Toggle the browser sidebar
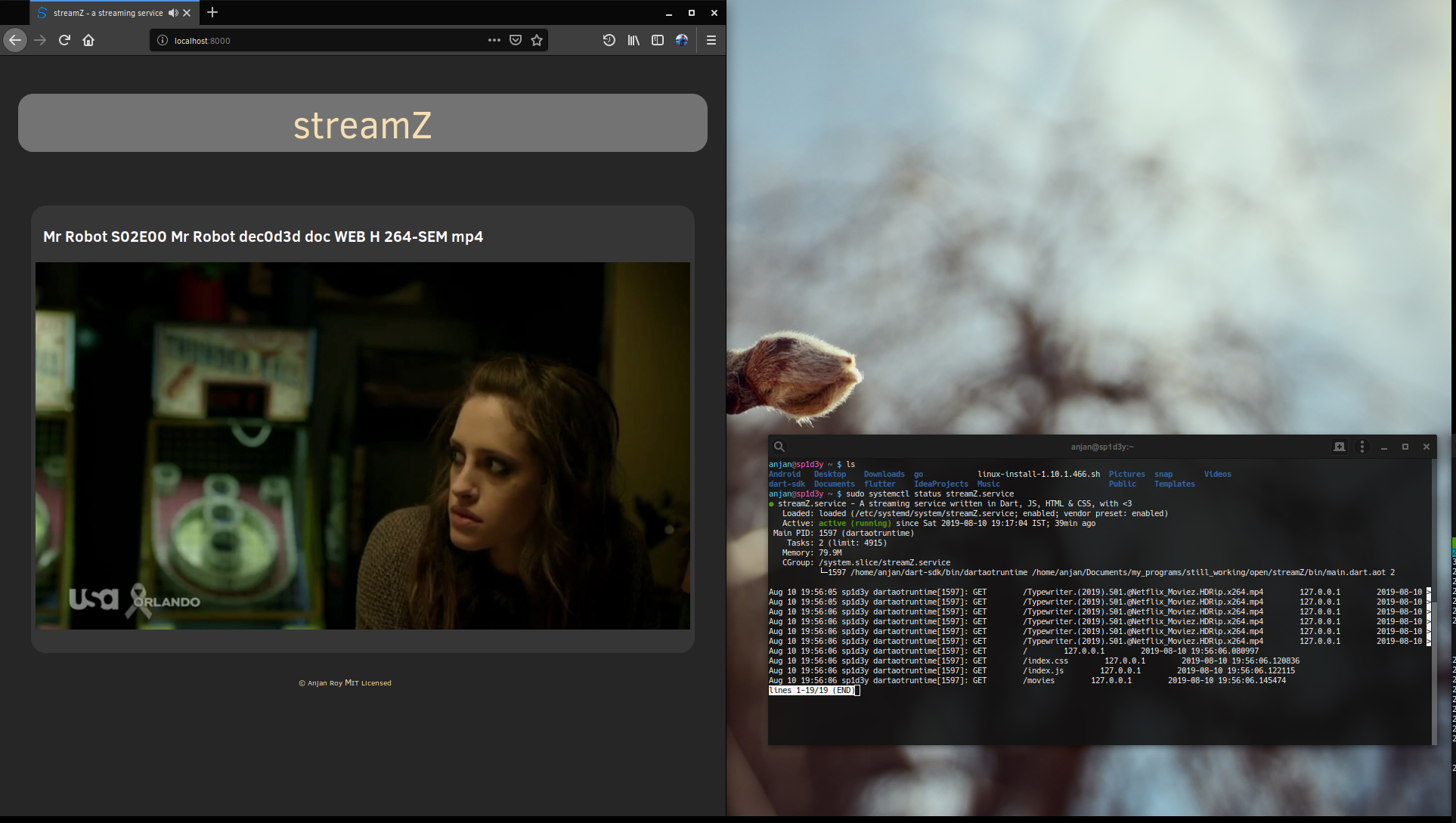Image resolution: width=1456 pixels, height=823 pixels. pyautogui.click(x=658, y=40)
